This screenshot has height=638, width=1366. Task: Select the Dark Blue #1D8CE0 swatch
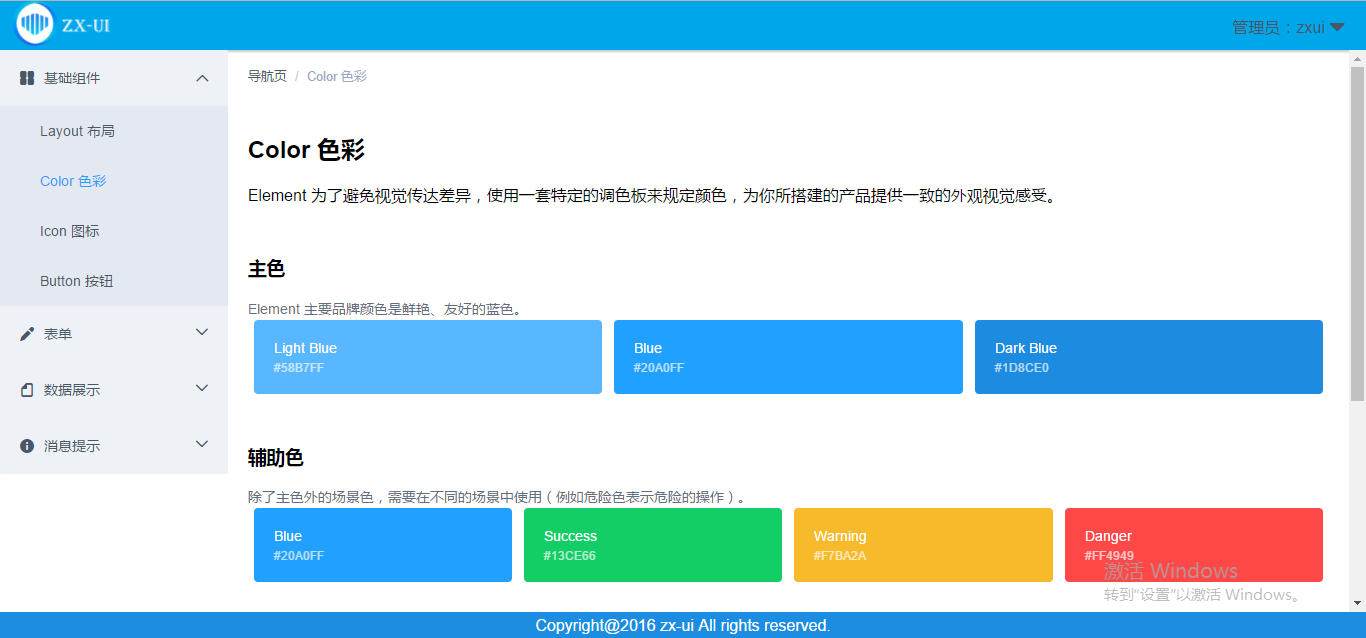point(1148,357)
